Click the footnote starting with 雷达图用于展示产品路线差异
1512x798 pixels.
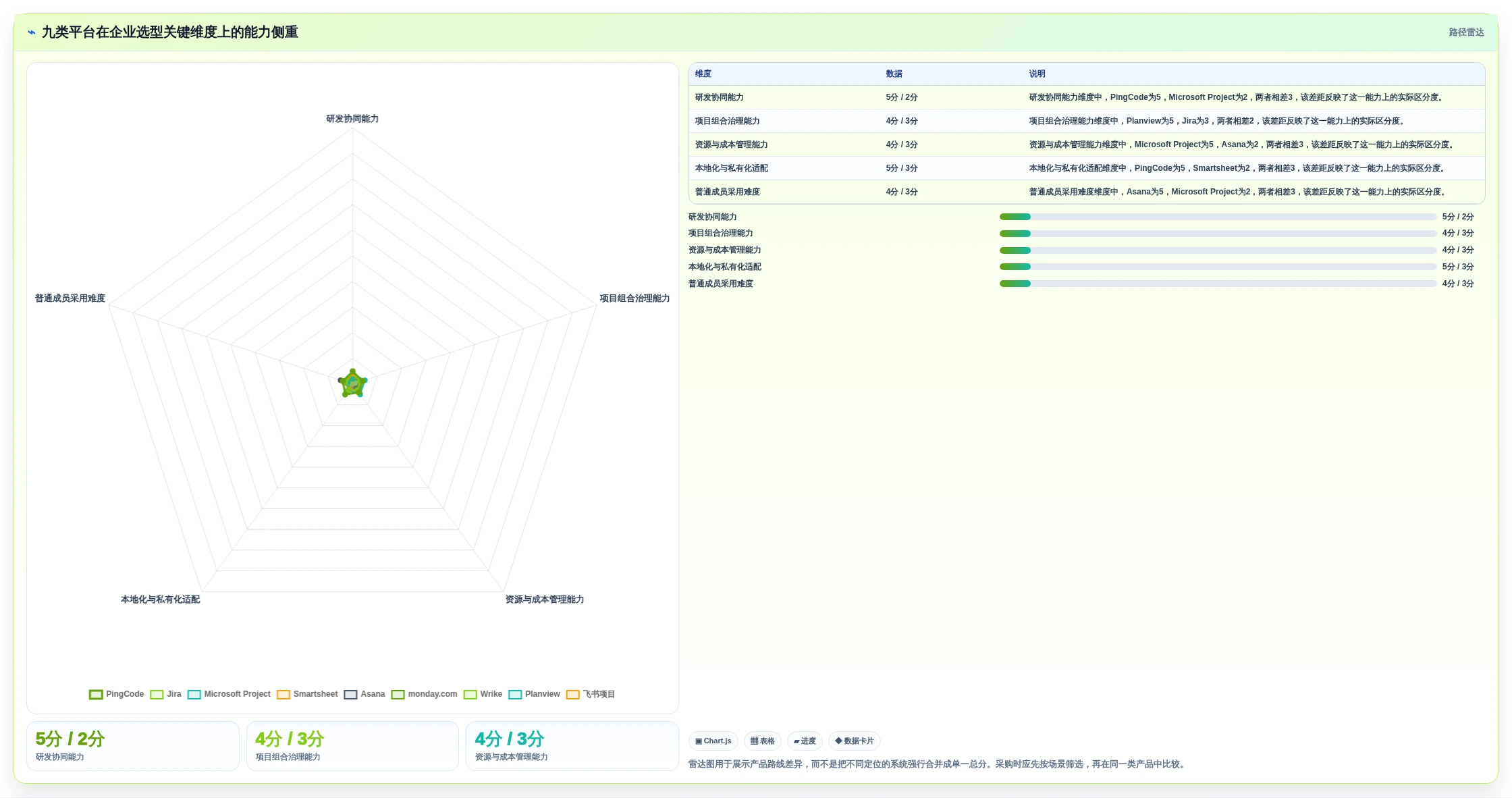pos(938,764)
